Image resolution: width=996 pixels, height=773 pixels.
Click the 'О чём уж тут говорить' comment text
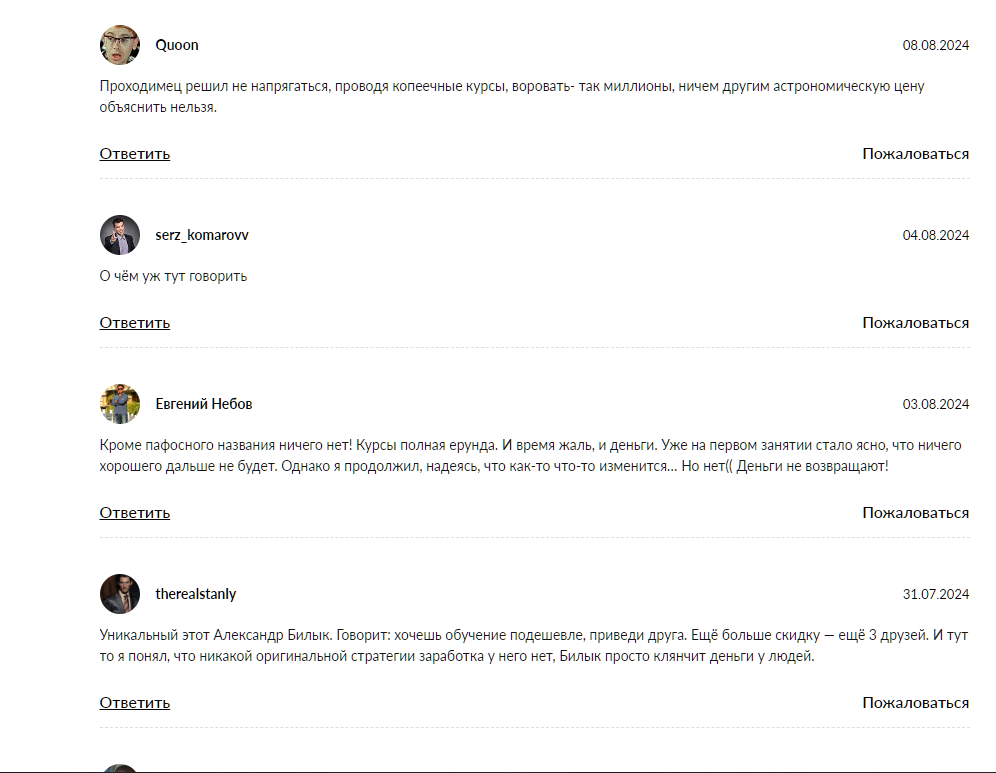click(x=173, y=276)
